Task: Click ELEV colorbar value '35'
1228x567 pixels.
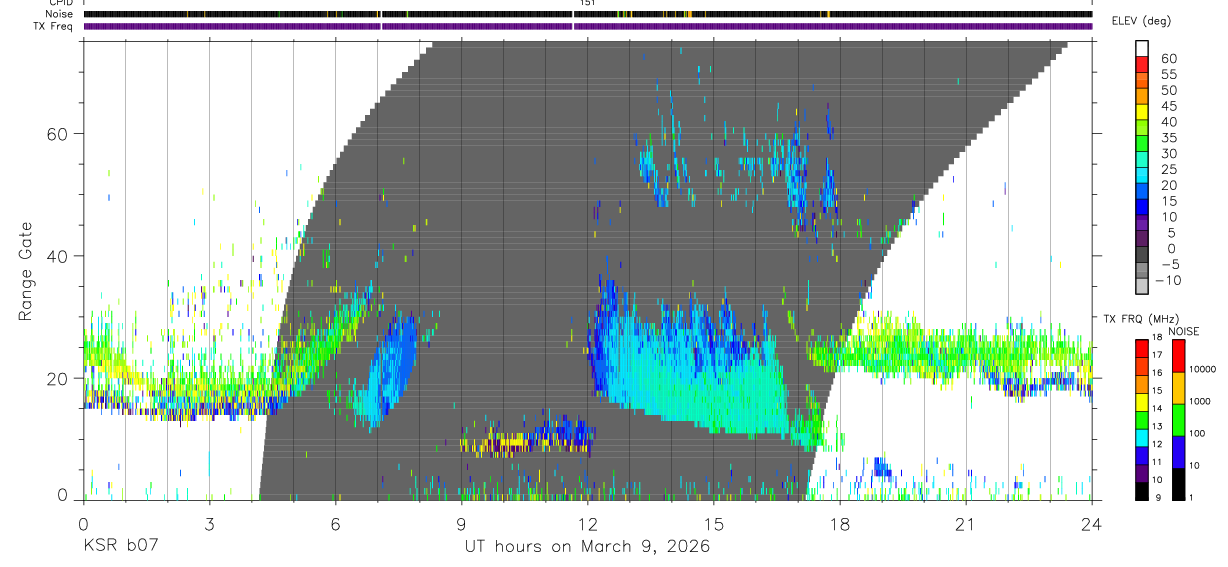Action: pyautogui.click(x=1168, y=138)
